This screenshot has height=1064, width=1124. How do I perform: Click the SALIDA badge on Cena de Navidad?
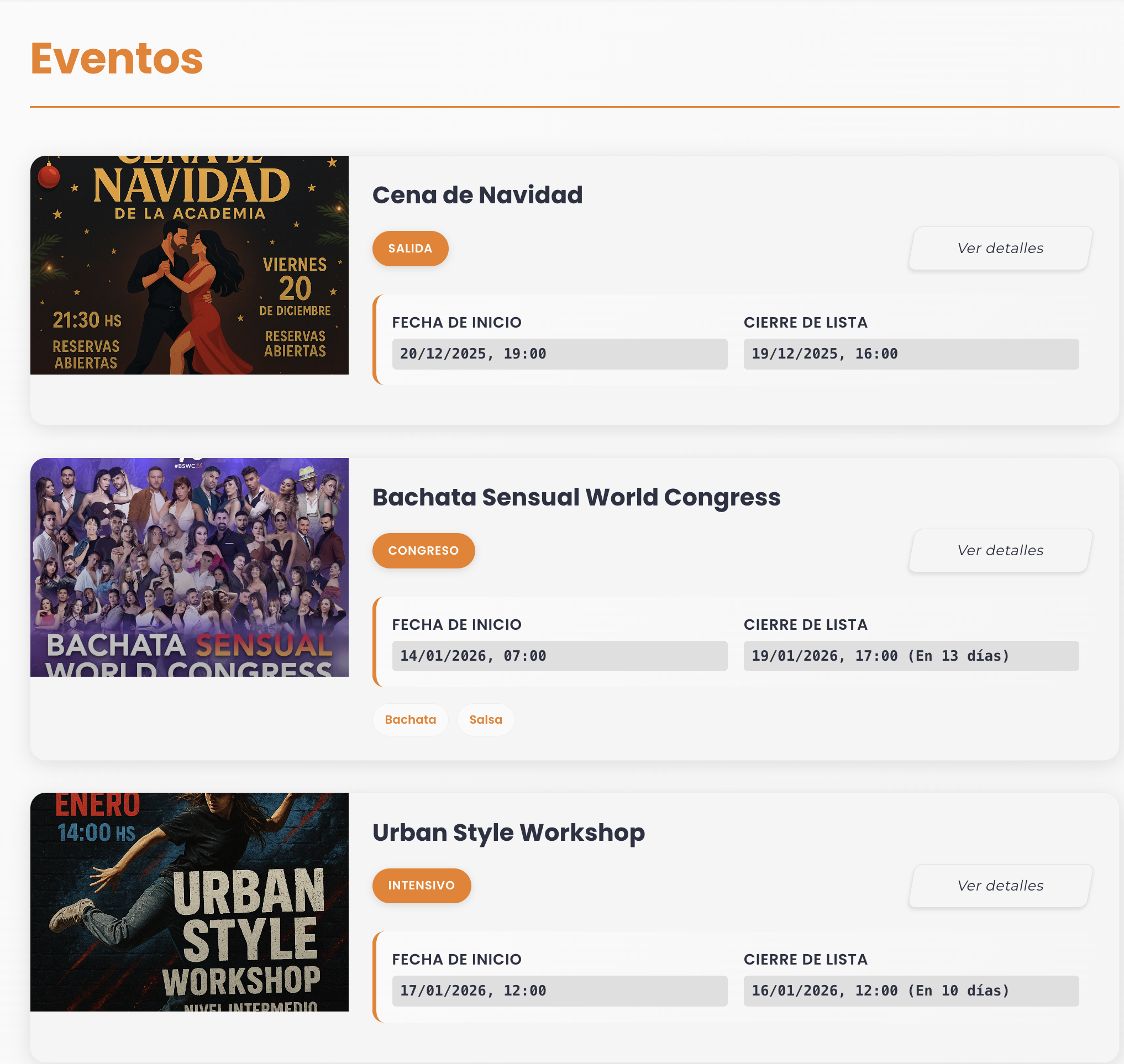[x=409, y=248]
